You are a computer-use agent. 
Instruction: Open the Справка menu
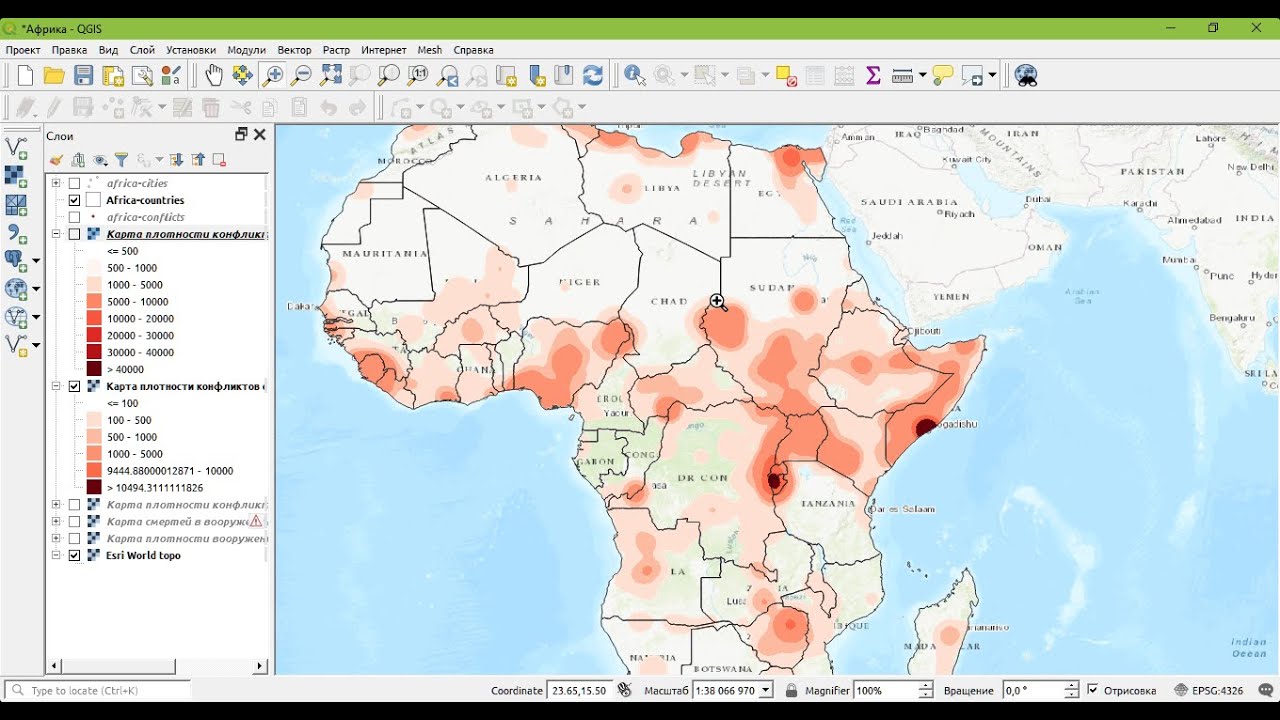pyautogui.click(x=473, y=50)
